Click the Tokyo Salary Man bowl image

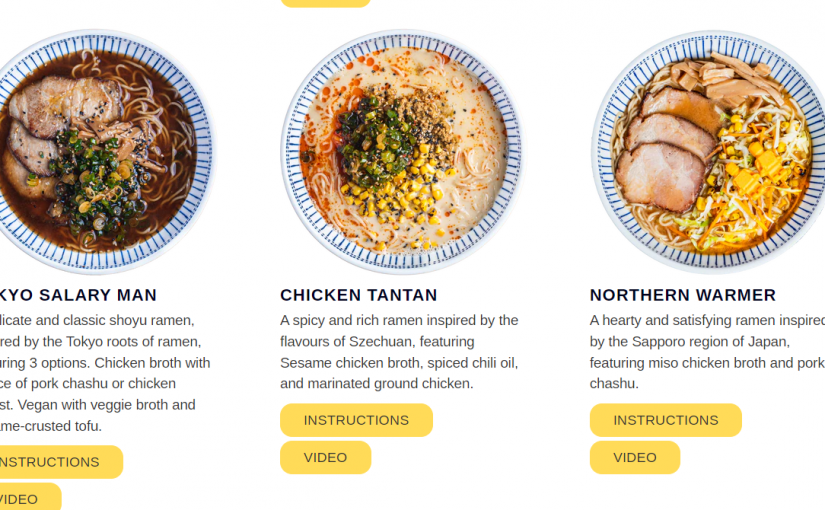pos(105,152)
